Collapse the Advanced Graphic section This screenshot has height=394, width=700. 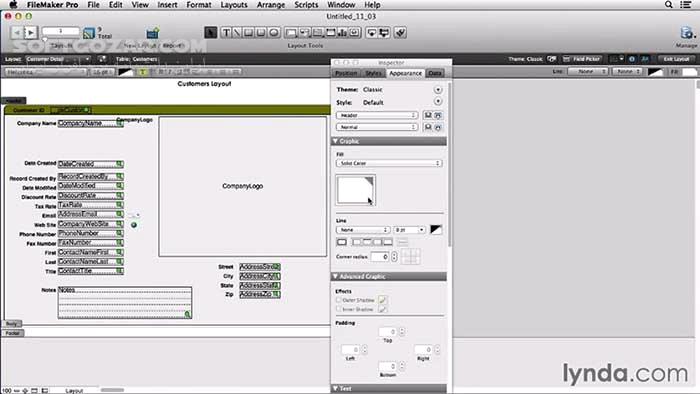click(335, 277)
